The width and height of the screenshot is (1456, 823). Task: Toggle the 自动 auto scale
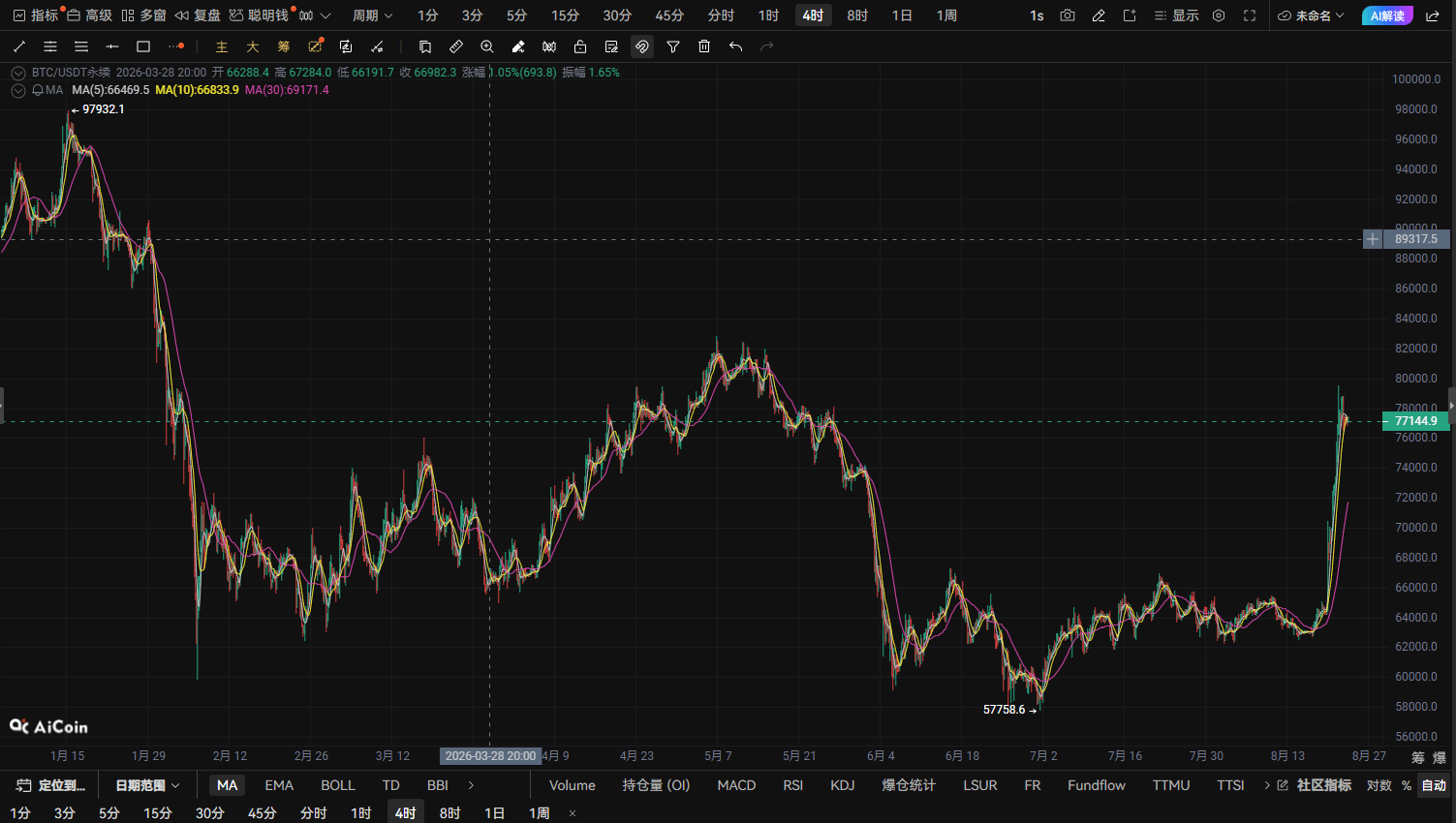(x=1434, y=785)
